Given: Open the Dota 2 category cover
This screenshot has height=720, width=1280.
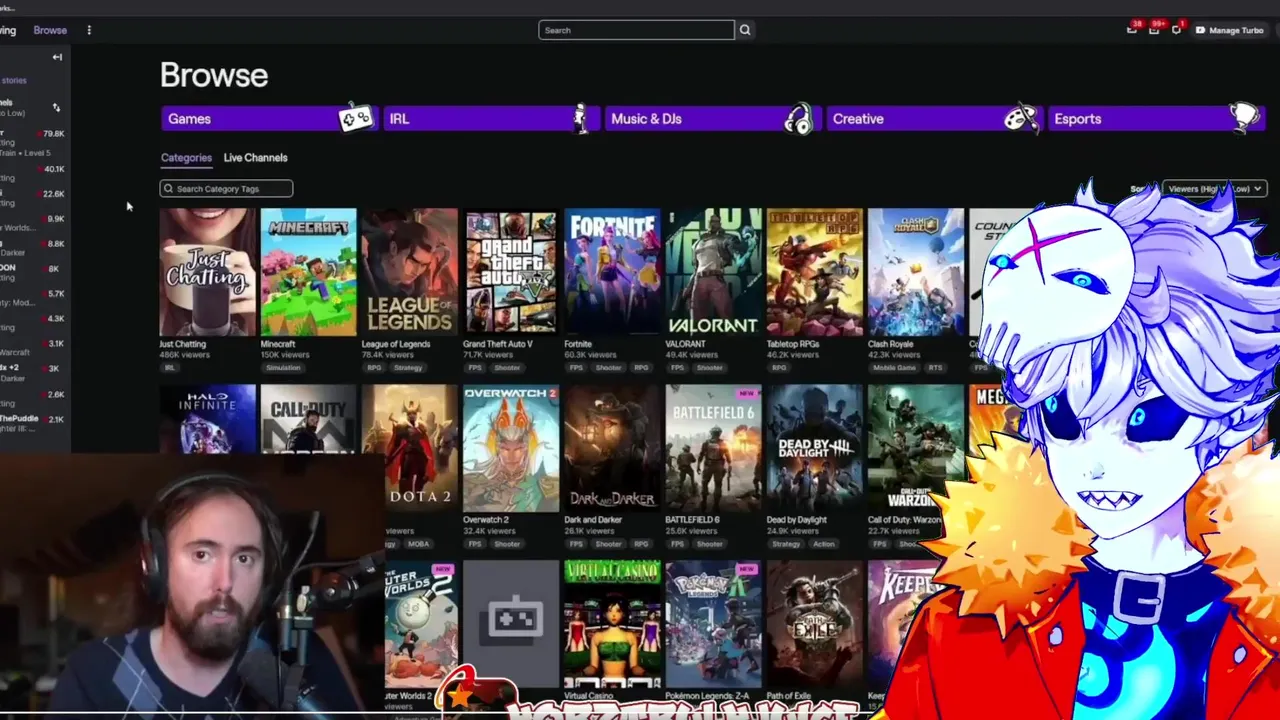Looking at the screenshot, I should click(410, 448).
